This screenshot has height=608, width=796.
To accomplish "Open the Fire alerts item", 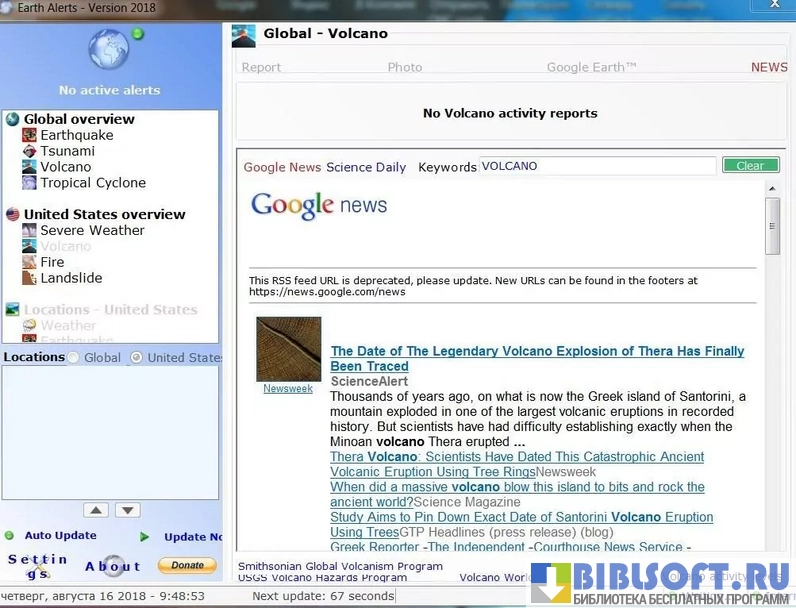I will point(52,262).
